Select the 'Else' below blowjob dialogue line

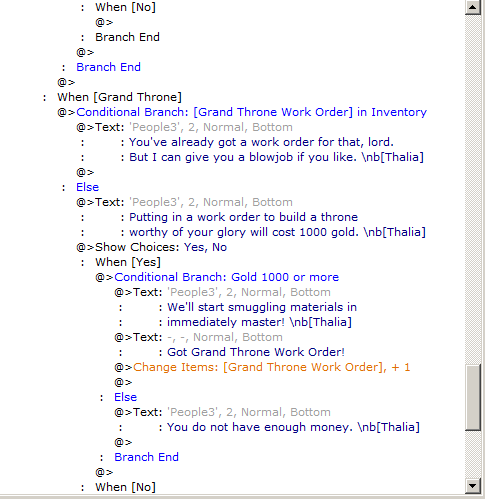[x=87, y=187]
